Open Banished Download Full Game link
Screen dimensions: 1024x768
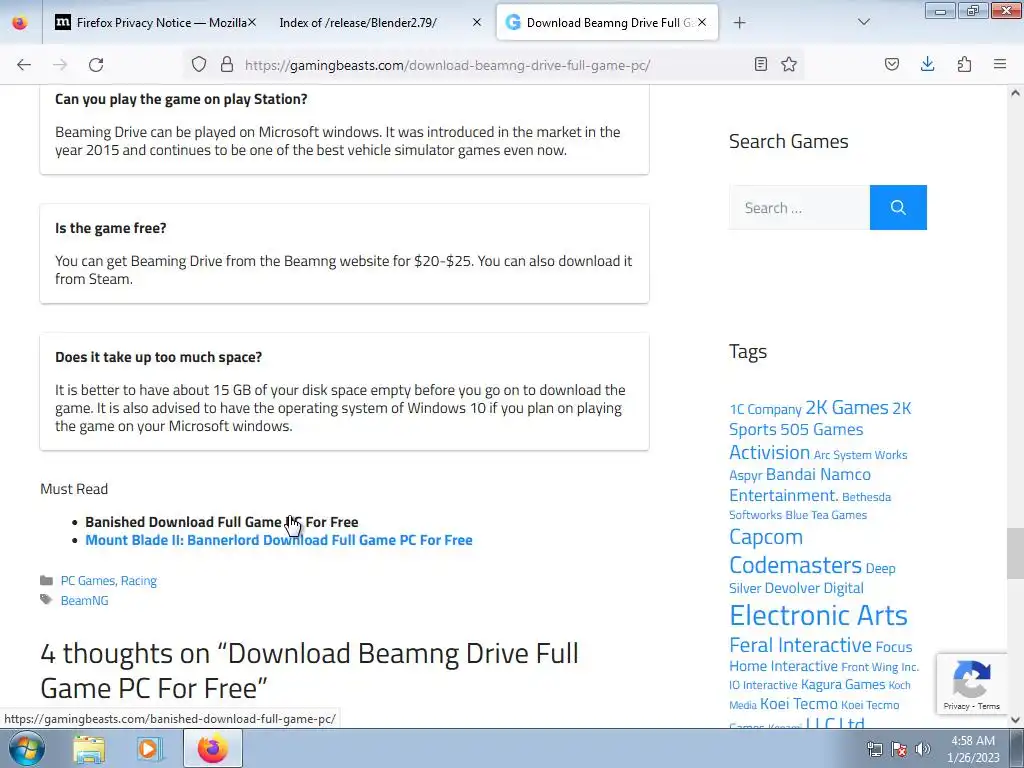click(x=221, y=522)
